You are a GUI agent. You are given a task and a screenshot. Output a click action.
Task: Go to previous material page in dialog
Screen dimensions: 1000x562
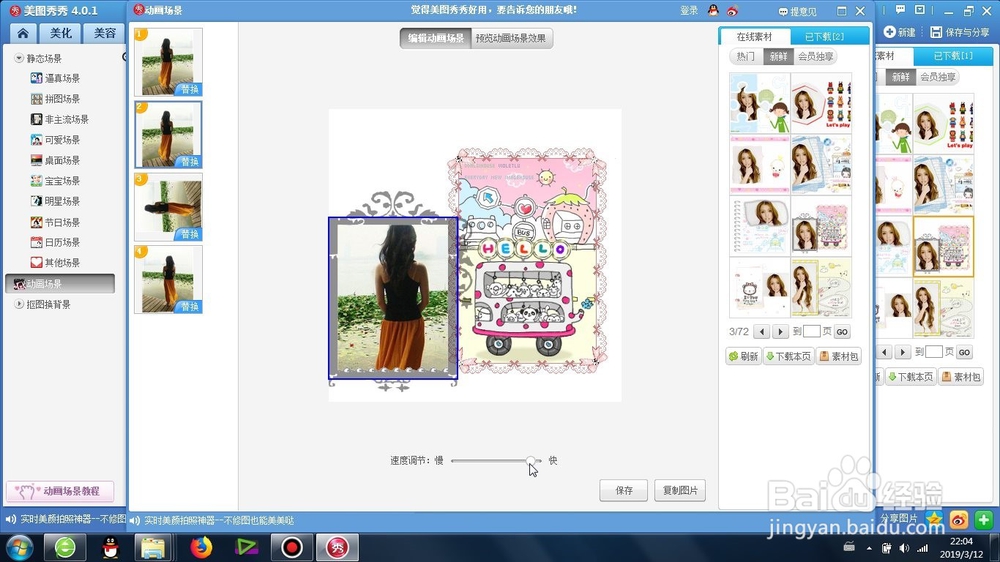[761, 332]
